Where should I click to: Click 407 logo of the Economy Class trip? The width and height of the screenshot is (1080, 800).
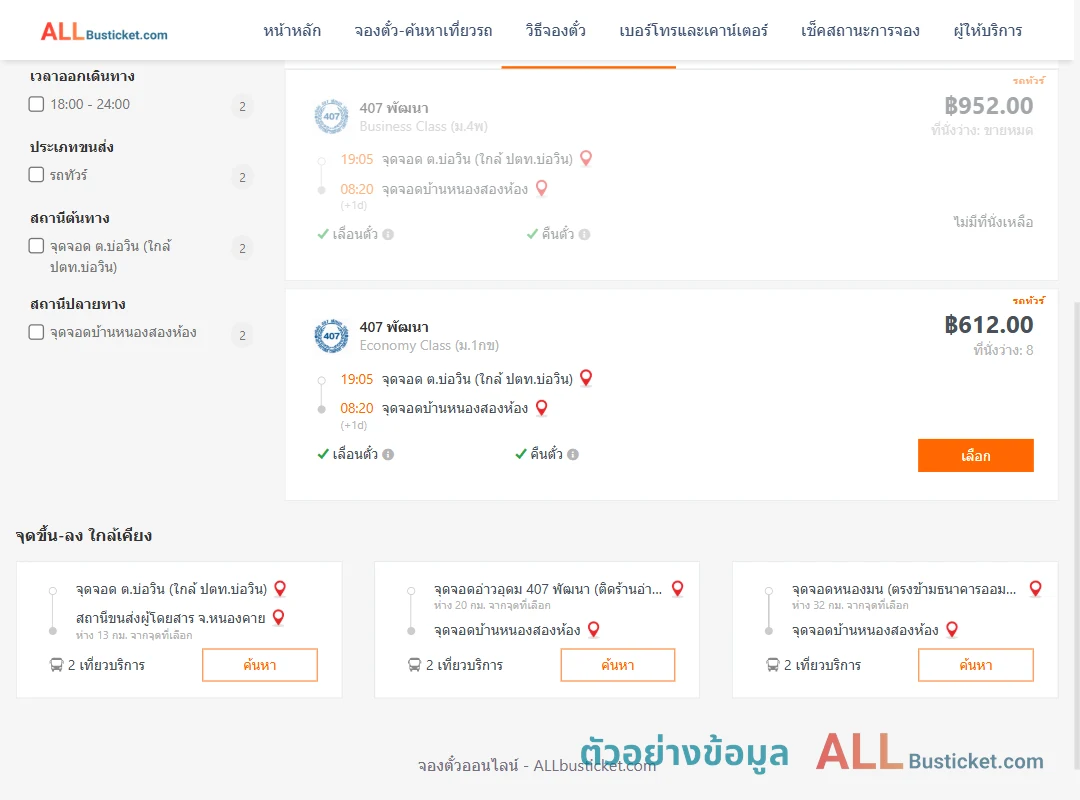[x=331, y=336]
